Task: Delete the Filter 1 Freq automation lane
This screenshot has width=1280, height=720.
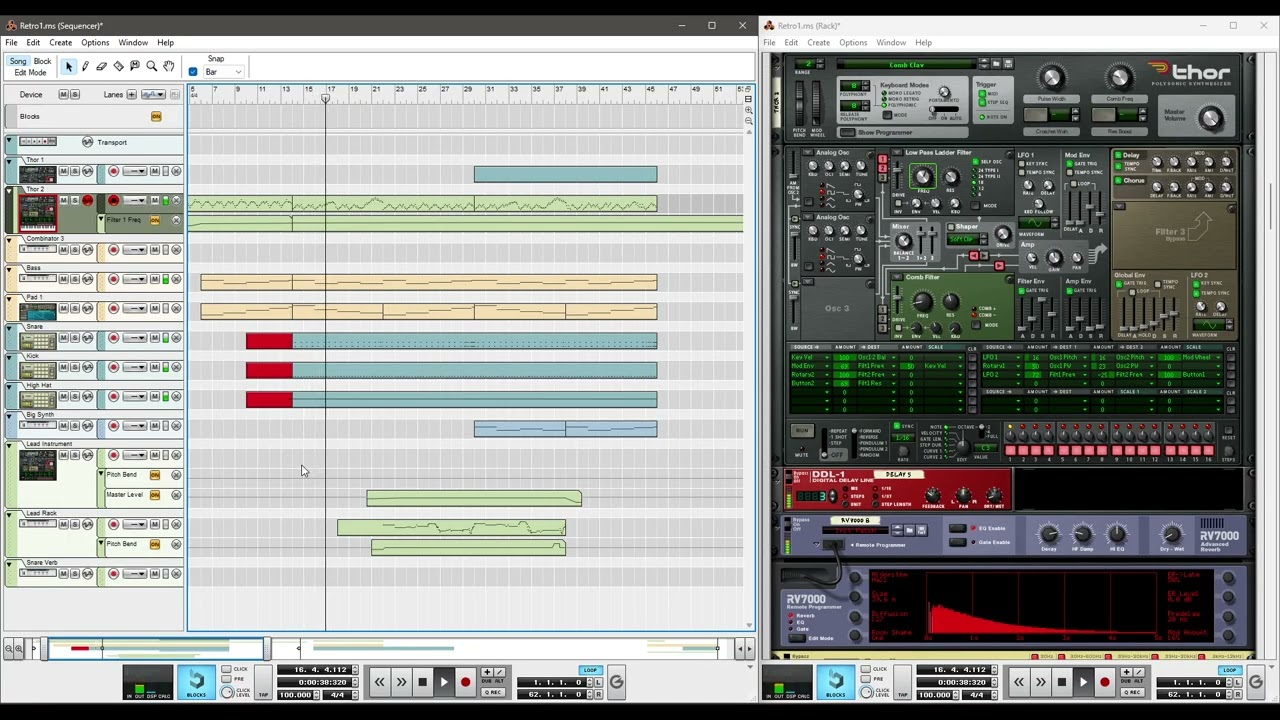Action: 176,220
